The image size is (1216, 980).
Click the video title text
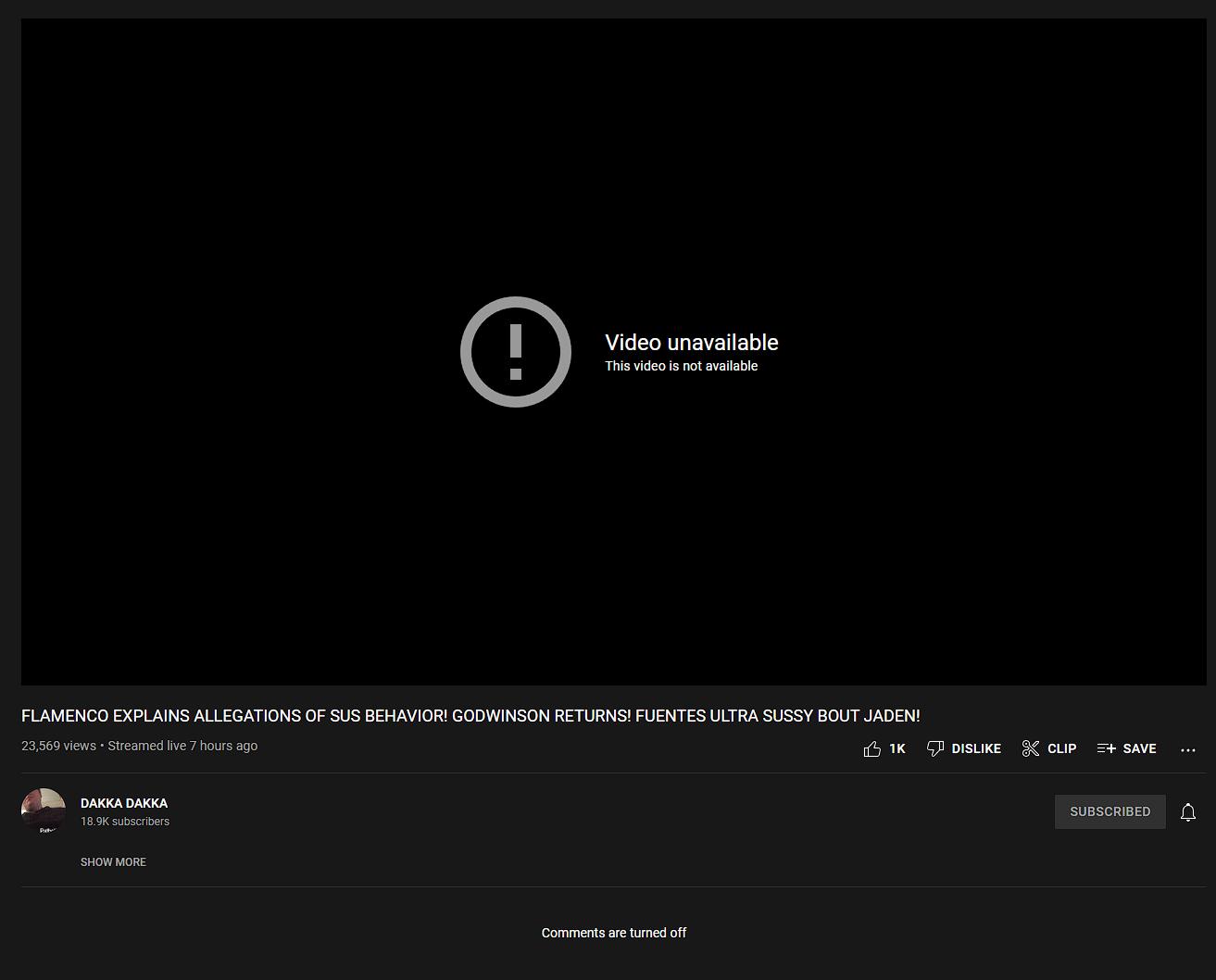(470, 716)
